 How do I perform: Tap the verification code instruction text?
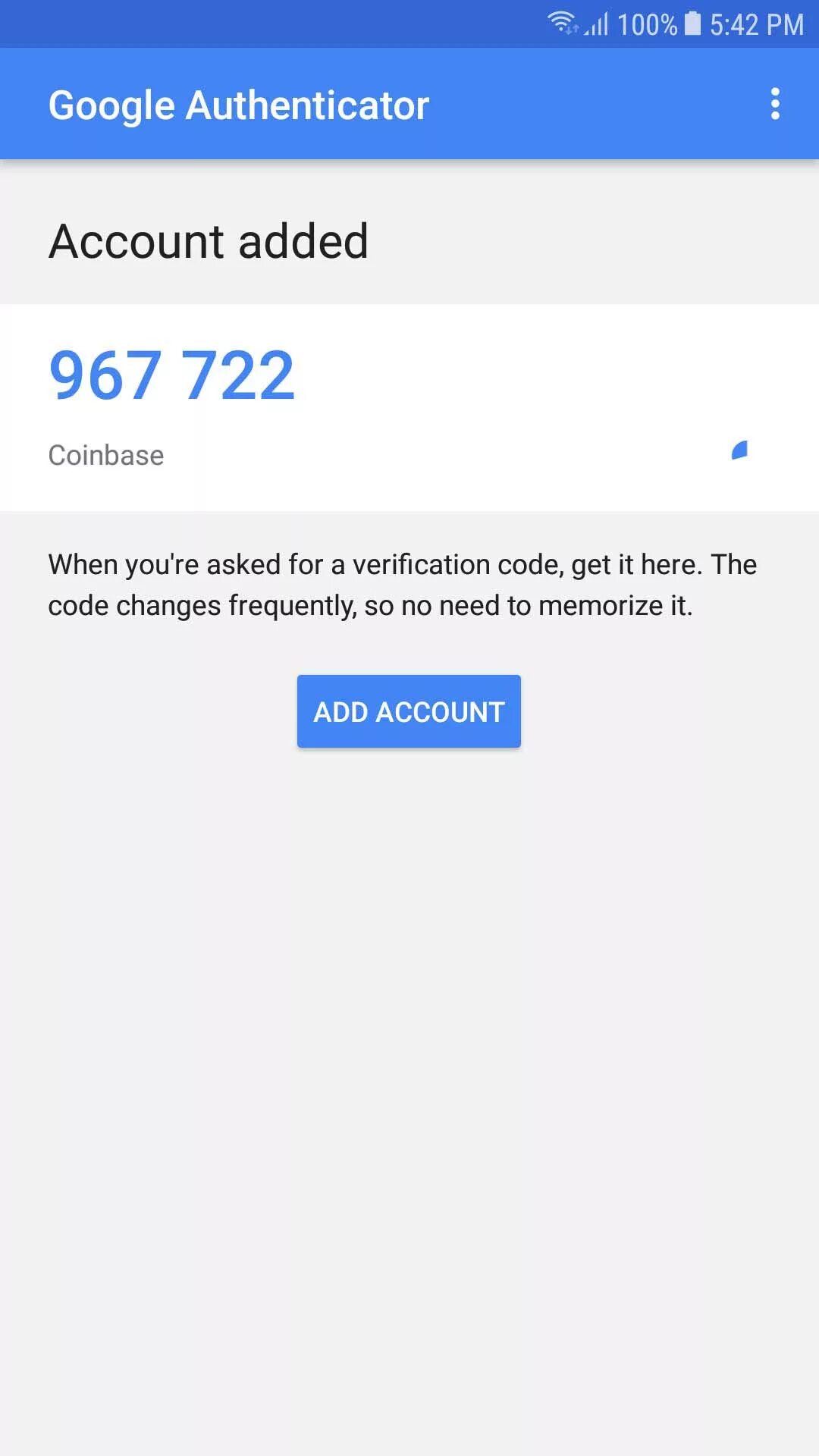pos(403,585)
